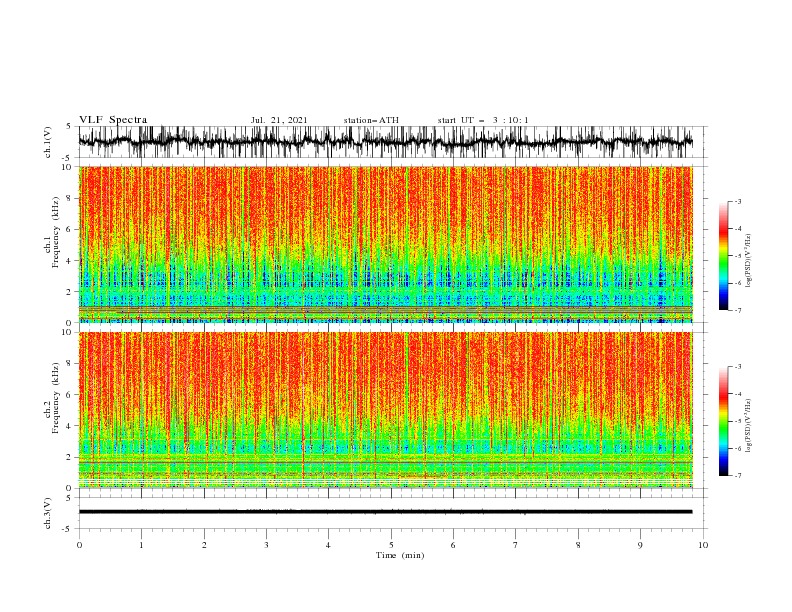Click the ch.1(V) waveform axis label
792x612 pixels.
click(48, 142)
